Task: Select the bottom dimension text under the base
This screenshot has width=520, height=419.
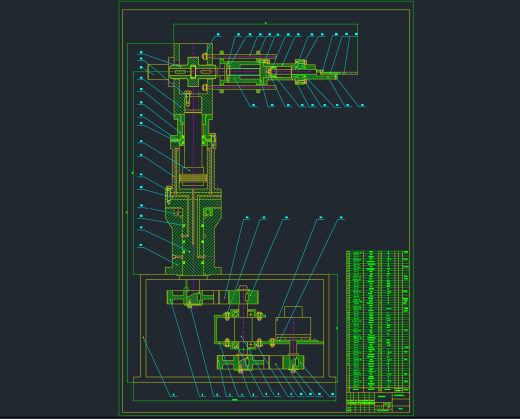Action: [x=235, y=400]
